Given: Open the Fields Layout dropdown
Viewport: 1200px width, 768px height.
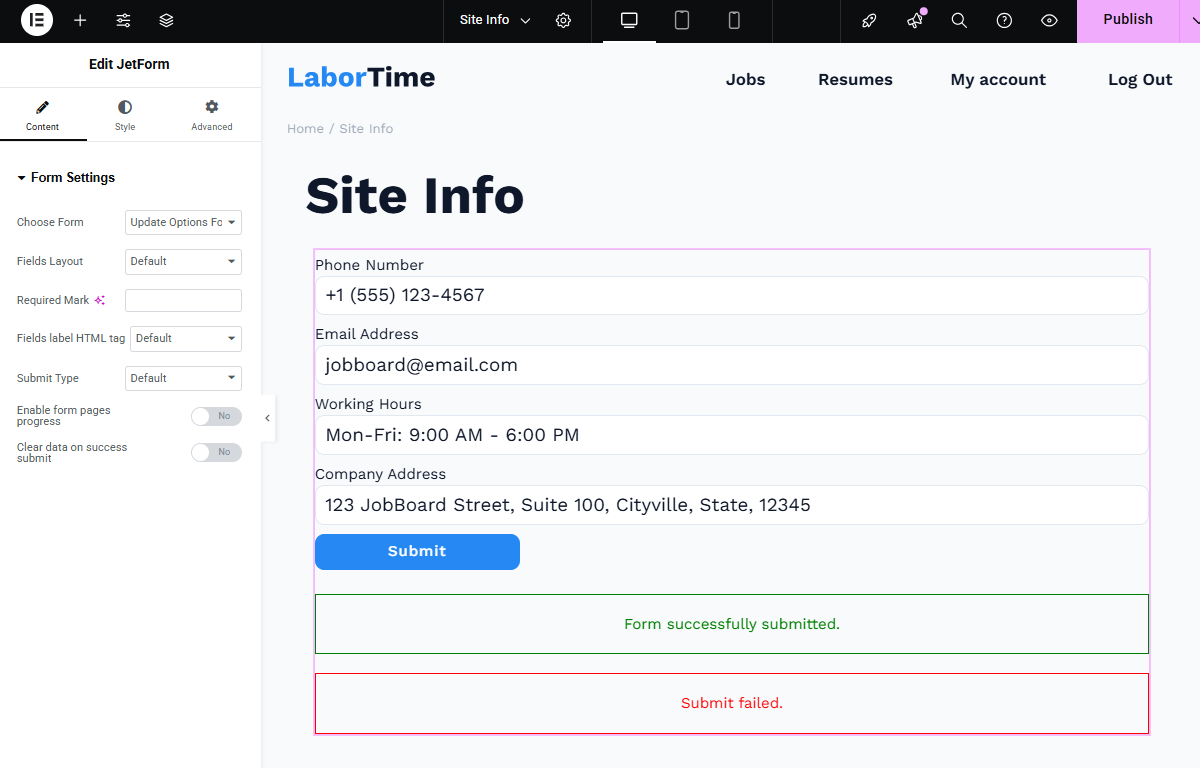Looking at the screenshot, I should click(183, 261).
